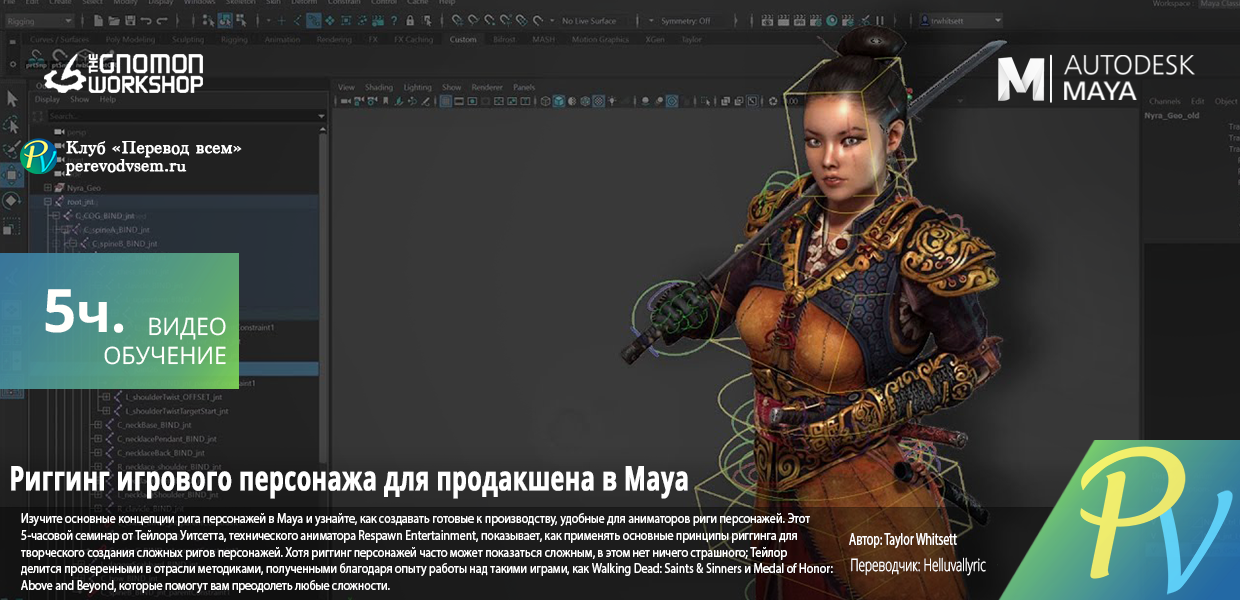Select by component type mode icon

point(242,21)
